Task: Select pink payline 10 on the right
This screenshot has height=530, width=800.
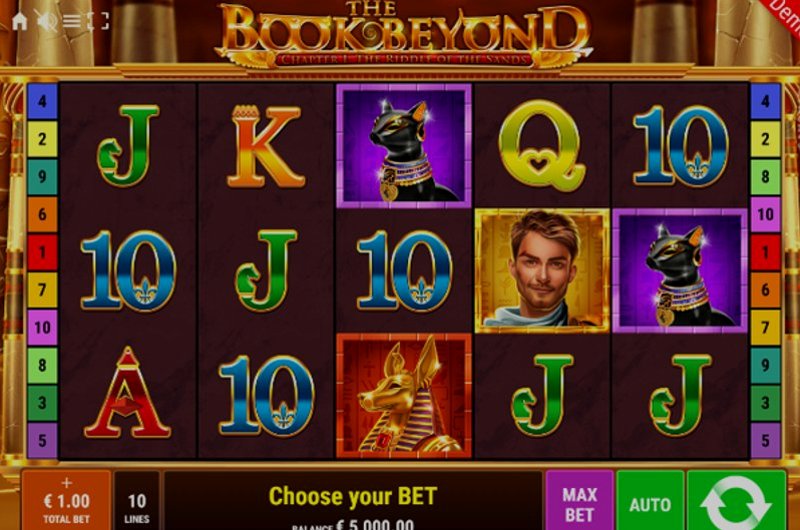Action: point(765,214)
